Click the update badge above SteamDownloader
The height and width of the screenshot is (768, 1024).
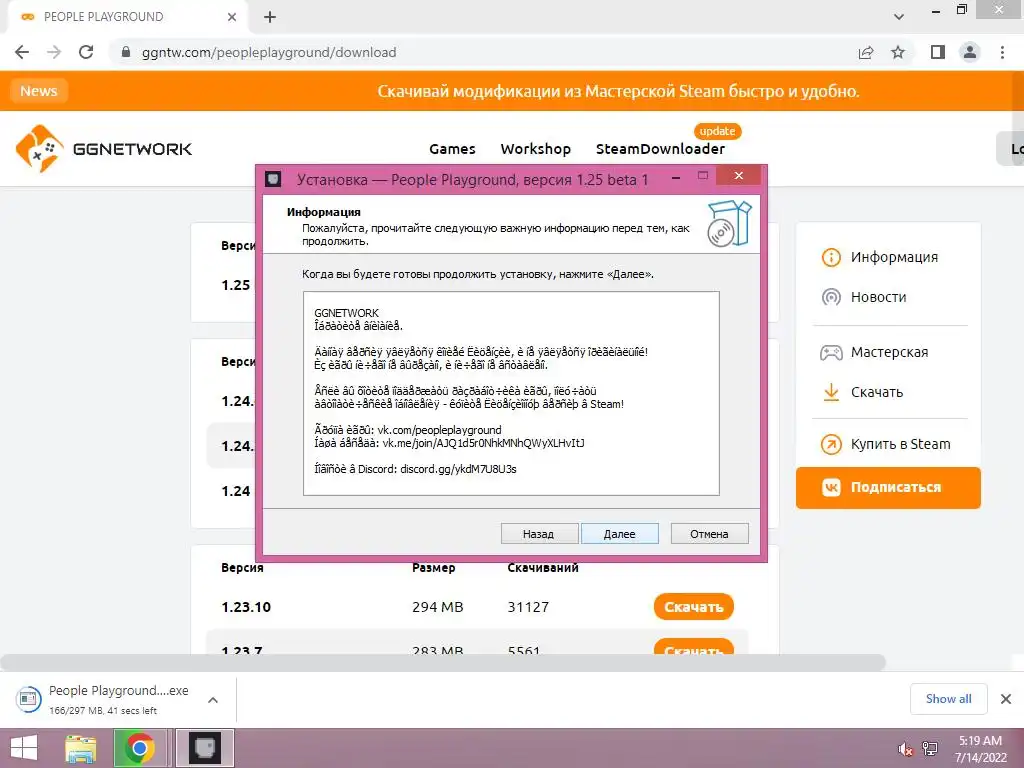(717, 131)
